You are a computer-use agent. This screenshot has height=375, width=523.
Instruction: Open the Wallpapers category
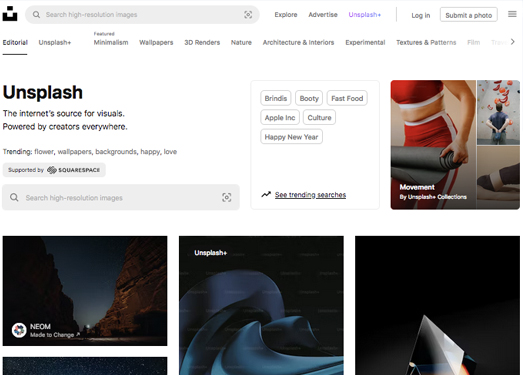pos(156,42)
